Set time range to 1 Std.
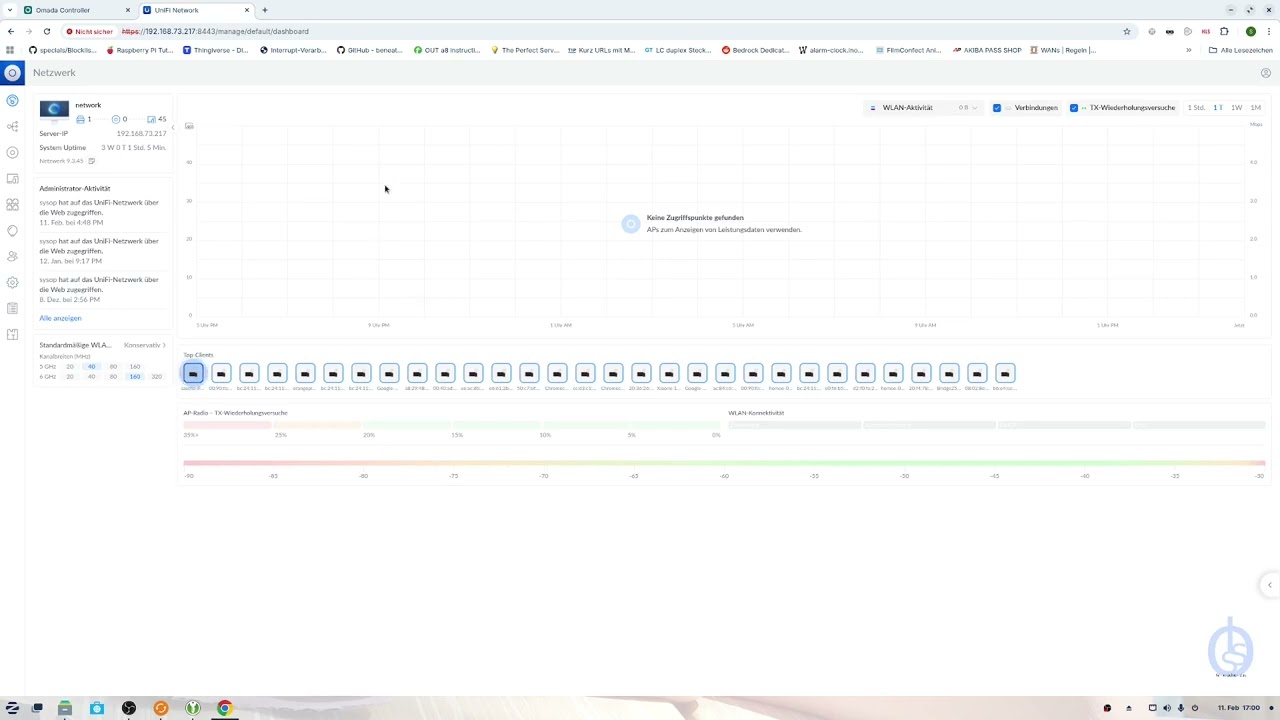The height and width of the screenshot is (720, 1280). coord(1196,108)
